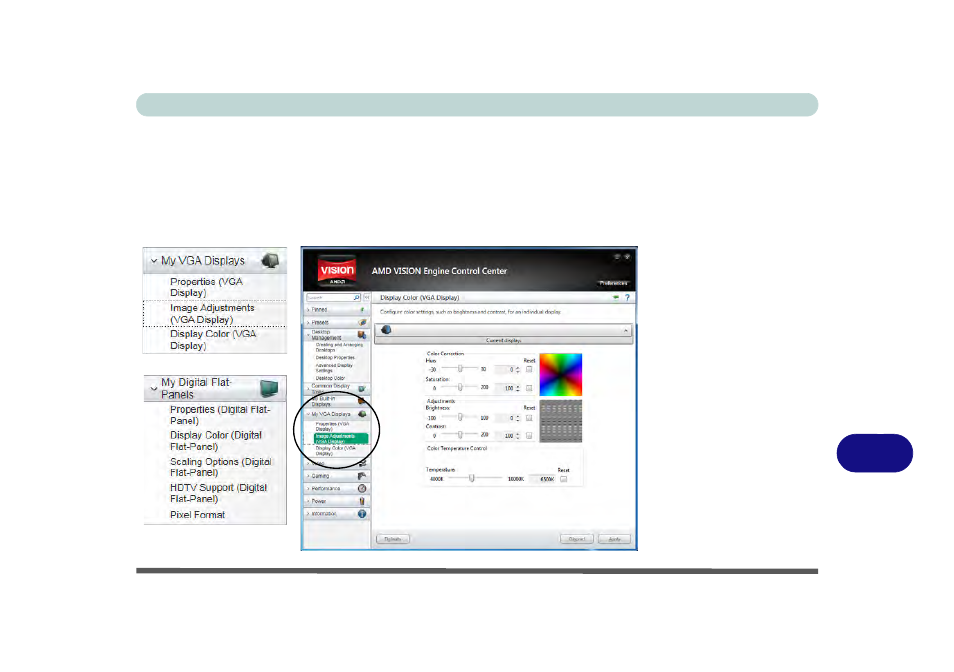
Task: Click the Common Display Tasks icon
Action: pos(362,388)
